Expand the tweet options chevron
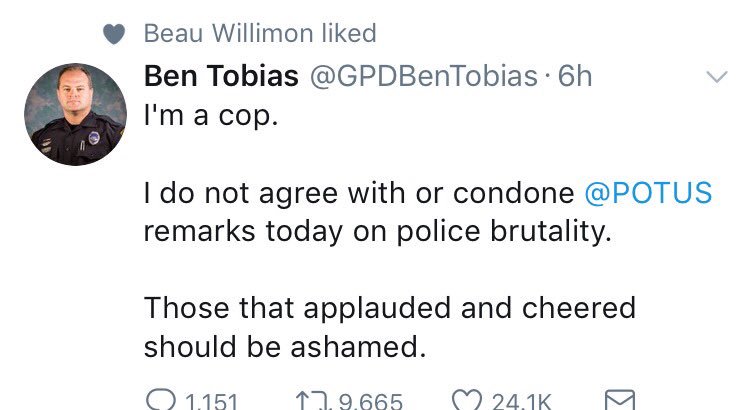 (x=716, y=76)
